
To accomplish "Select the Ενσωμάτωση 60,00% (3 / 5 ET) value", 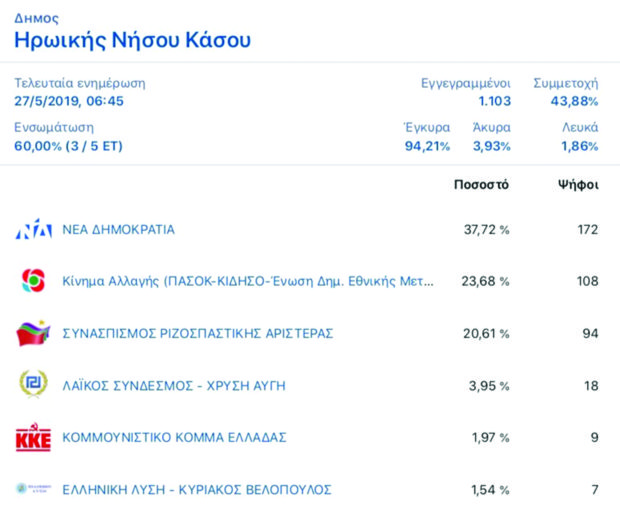I will click(68, 146).
